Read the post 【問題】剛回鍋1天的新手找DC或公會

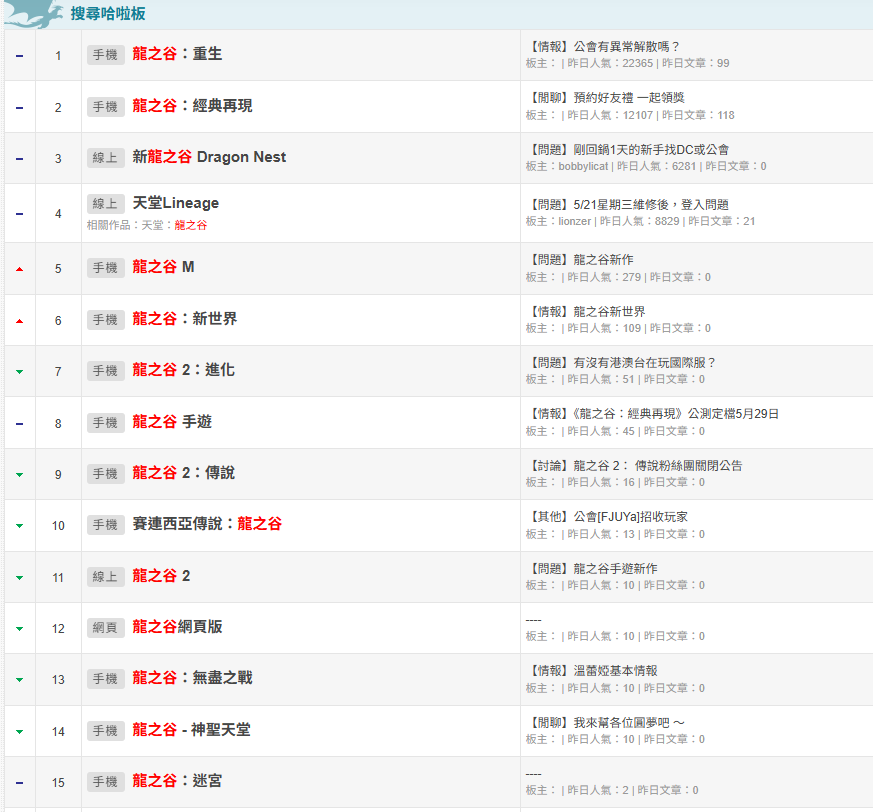coord(627,149)
